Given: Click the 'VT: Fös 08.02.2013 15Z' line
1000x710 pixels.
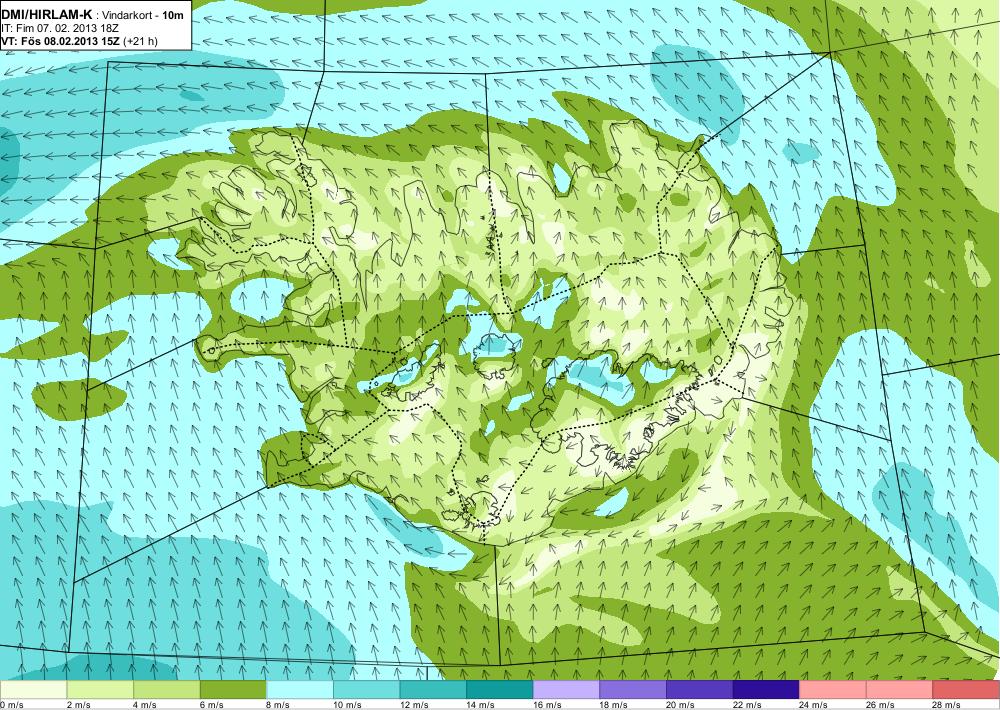Looking at the screenshot, I should pyautogui.click(x=61, y=41).
